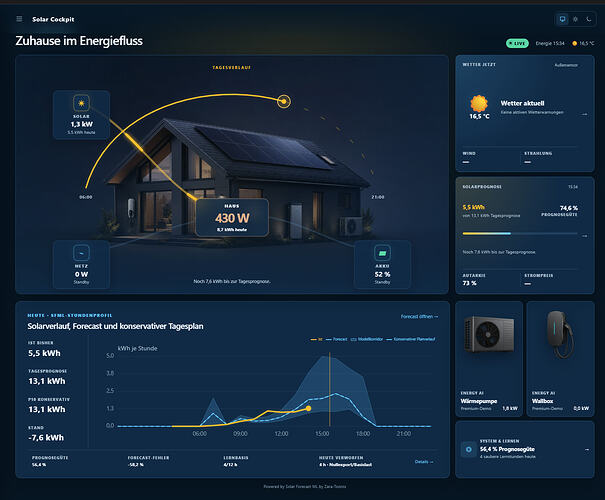Expand the System & Lernen card arrow
Screen dimensions: 605x500
[587, 449]
